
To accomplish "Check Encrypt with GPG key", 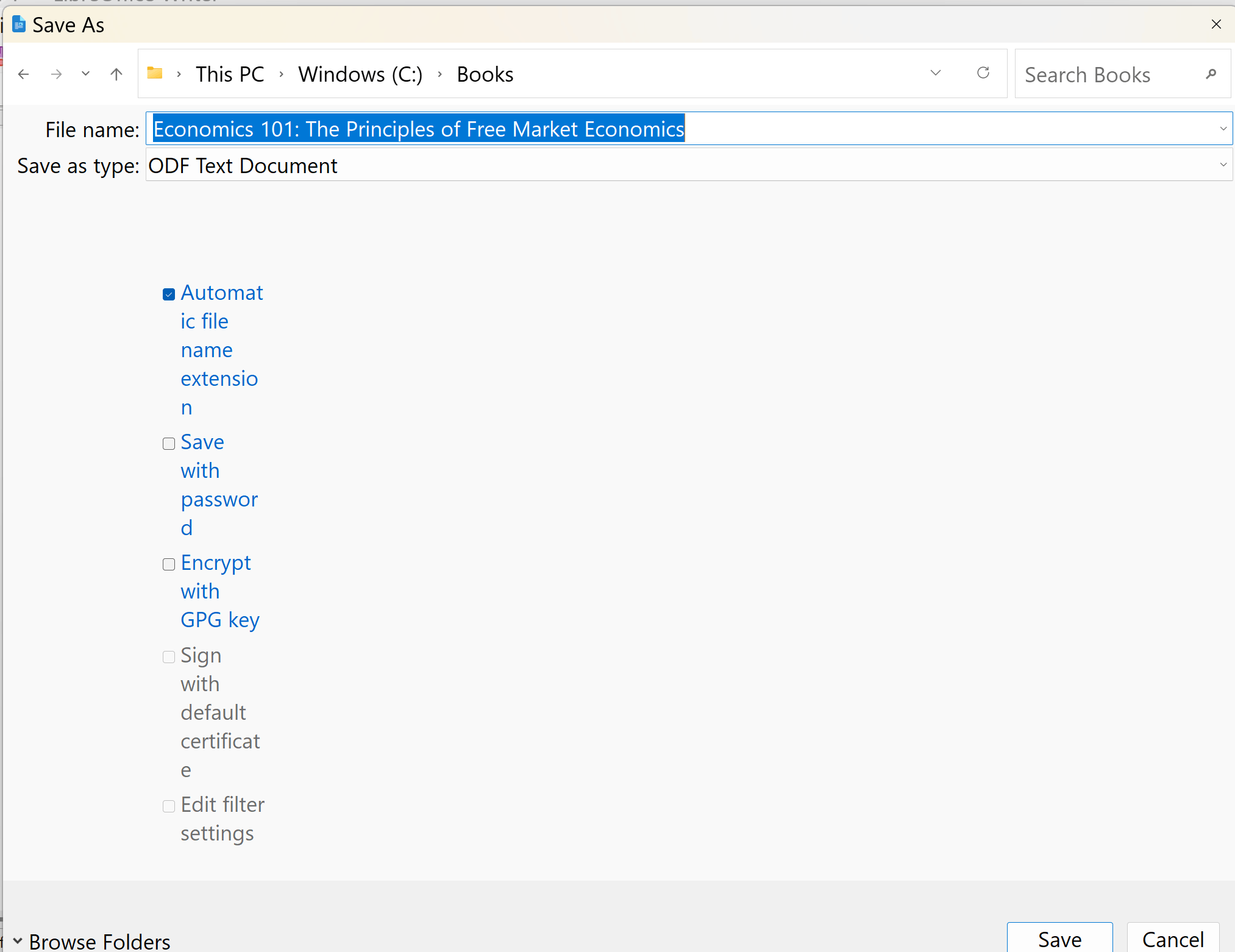I will [168, 564].
